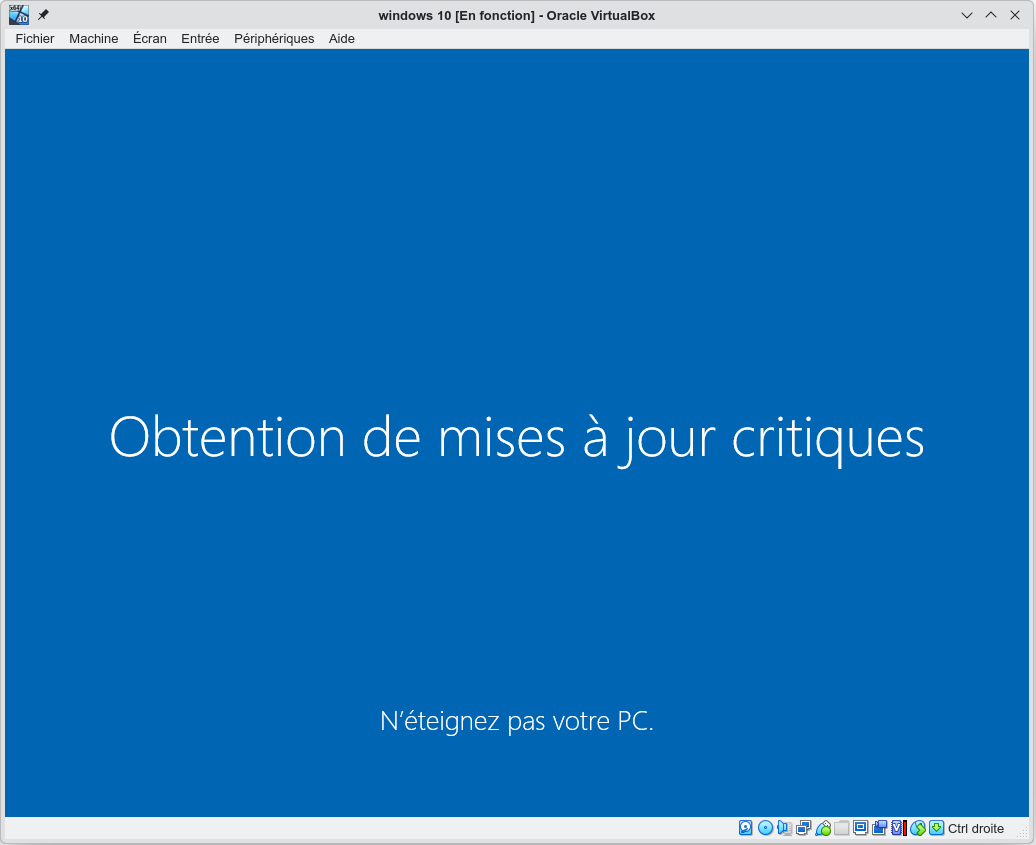
Task: Open the shared folders status icon
Action: click(x=842, y=828)
